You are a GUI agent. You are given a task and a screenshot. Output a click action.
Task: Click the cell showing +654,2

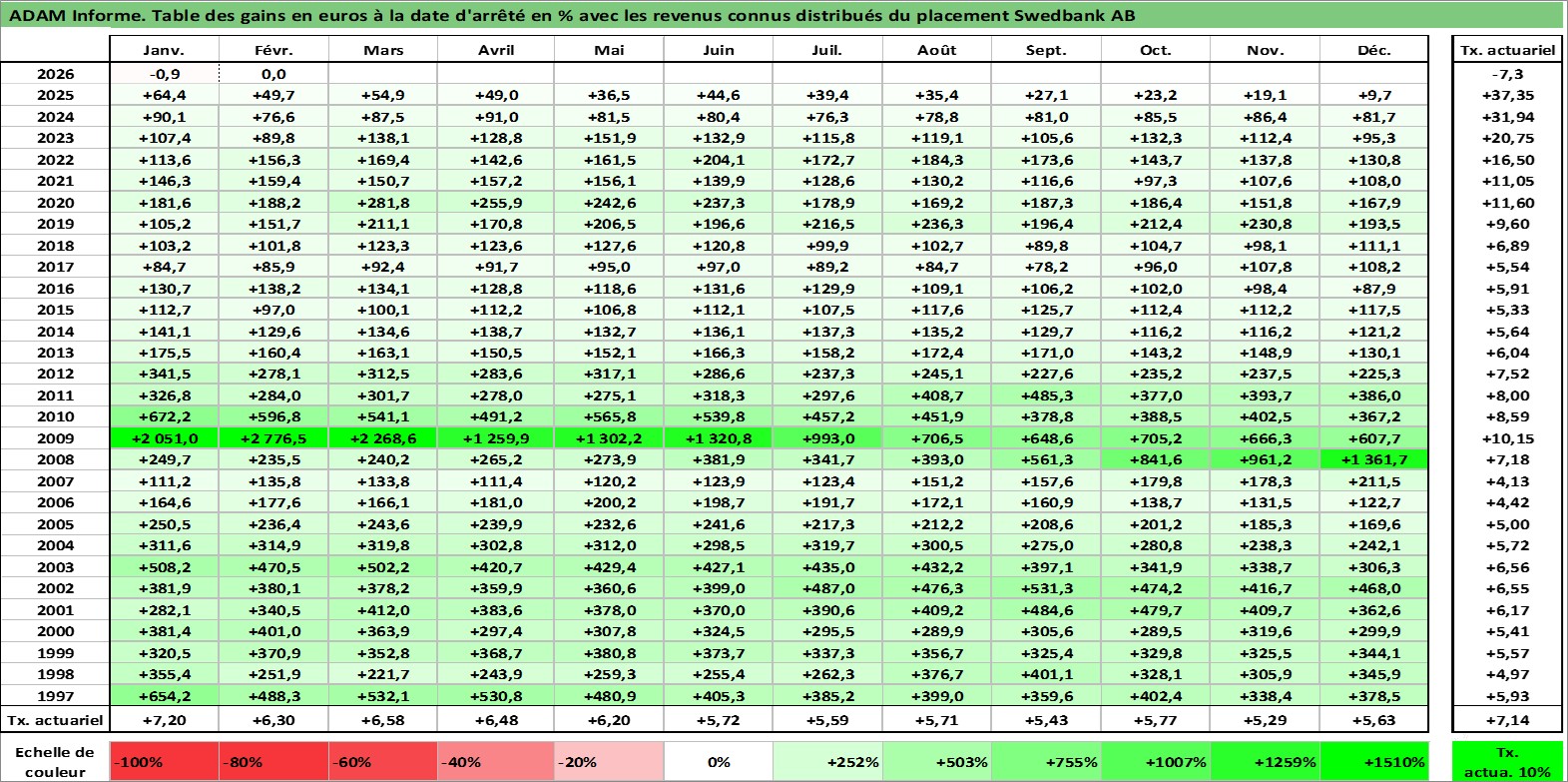coord(164,696)
